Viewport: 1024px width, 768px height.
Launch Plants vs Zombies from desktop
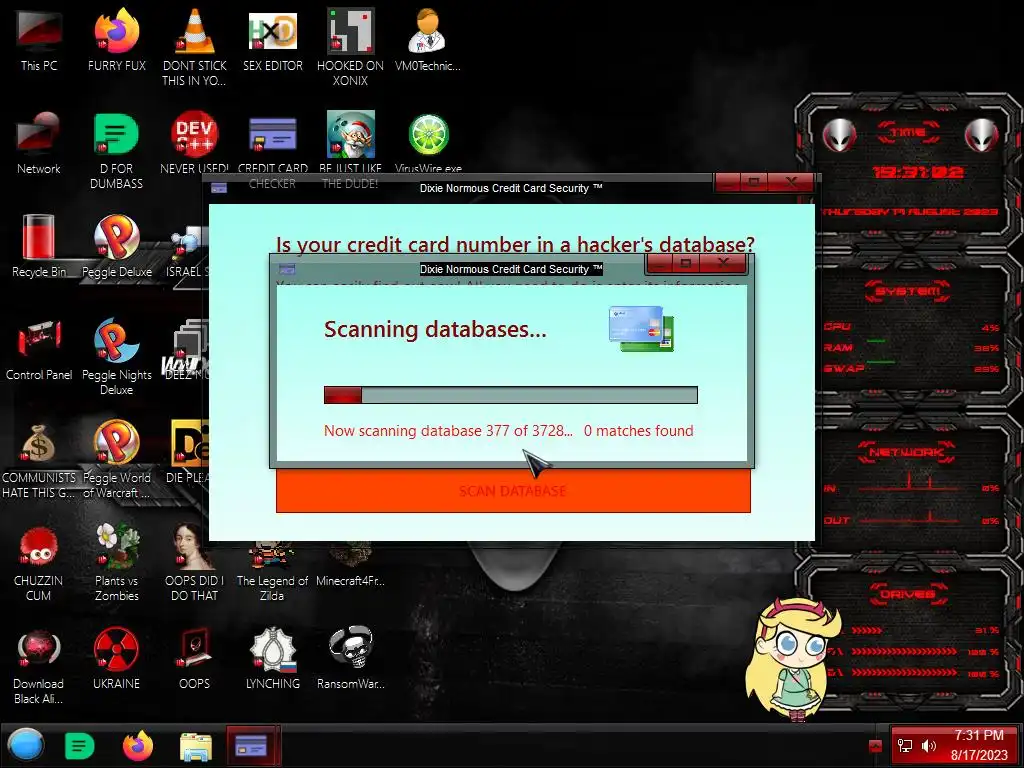click(117, 563)
